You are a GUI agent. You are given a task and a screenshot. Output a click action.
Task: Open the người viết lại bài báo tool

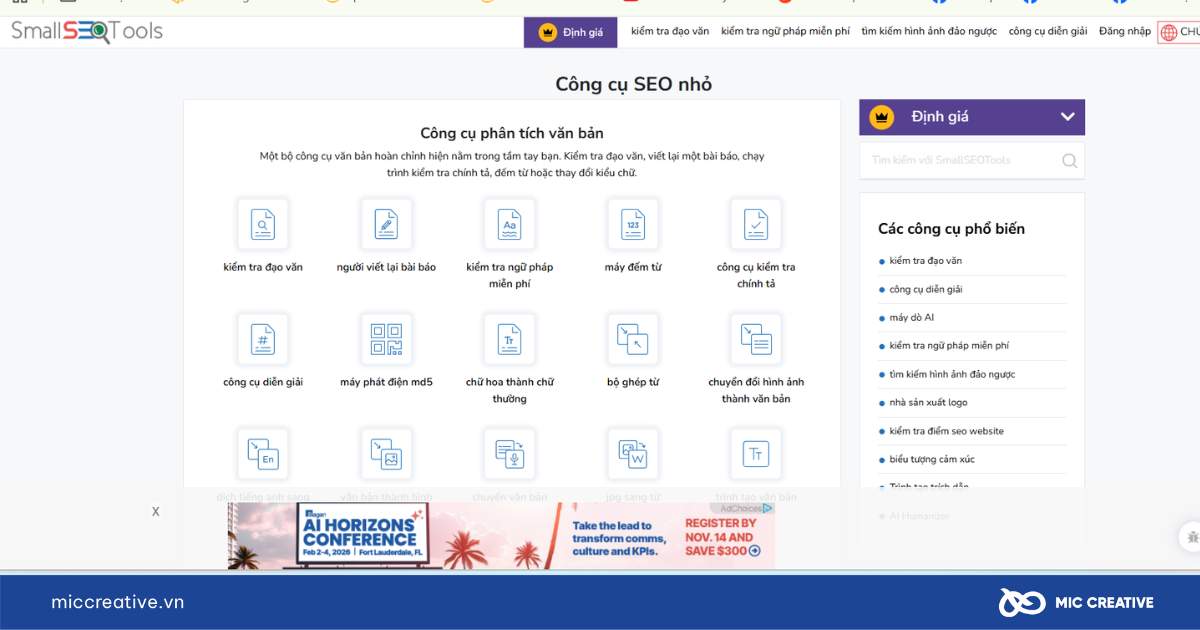(386, 224)
